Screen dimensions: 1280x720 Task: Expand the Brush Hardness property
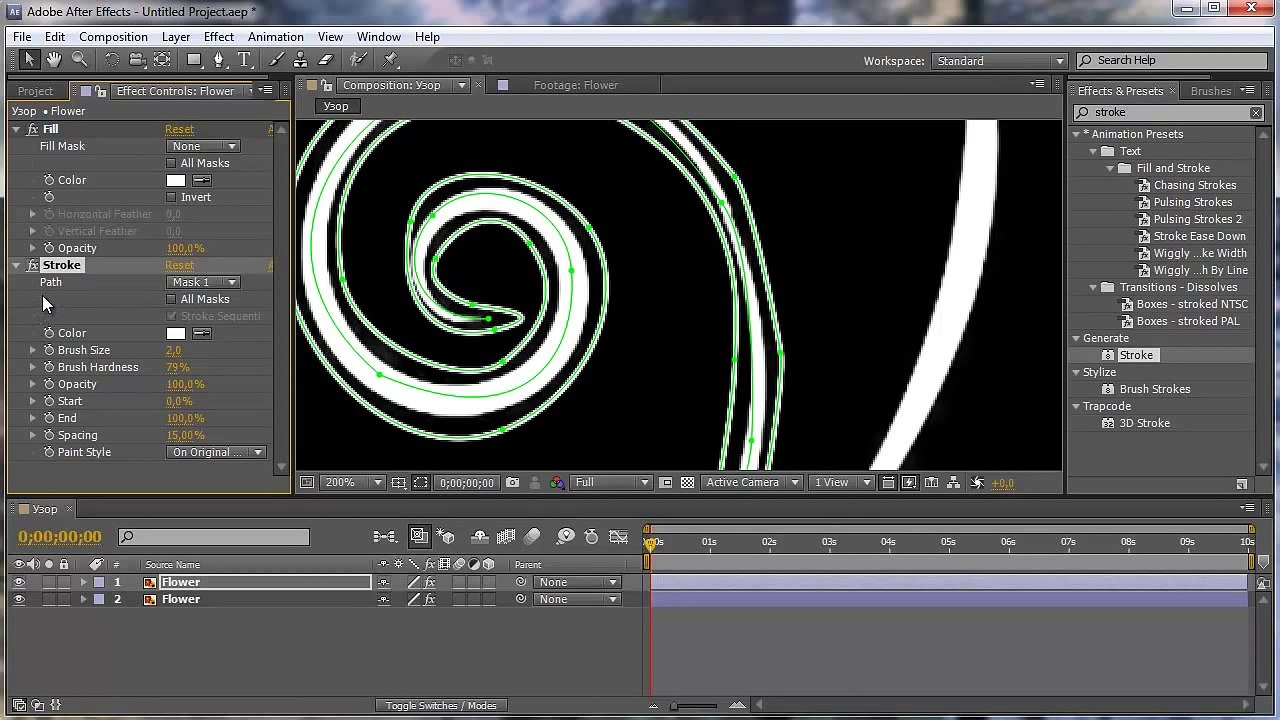point(33,367)
